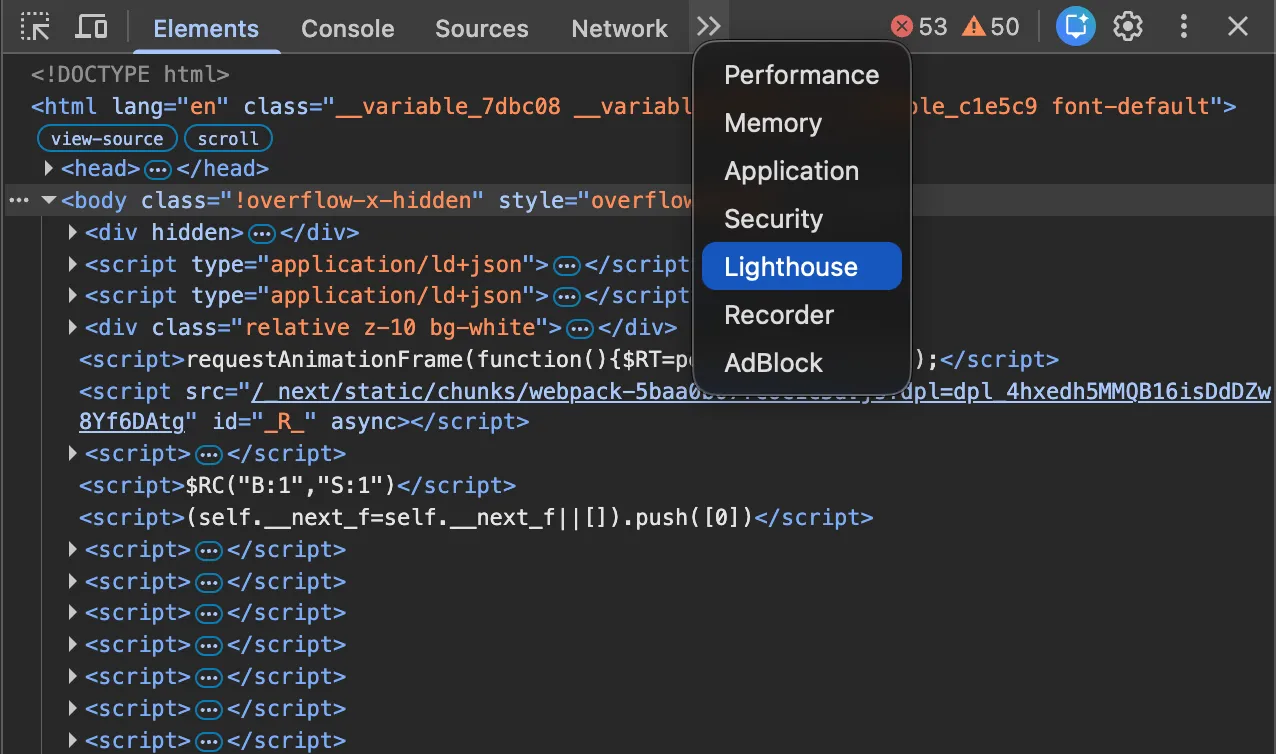Open DevTools settings gear

1128,27
